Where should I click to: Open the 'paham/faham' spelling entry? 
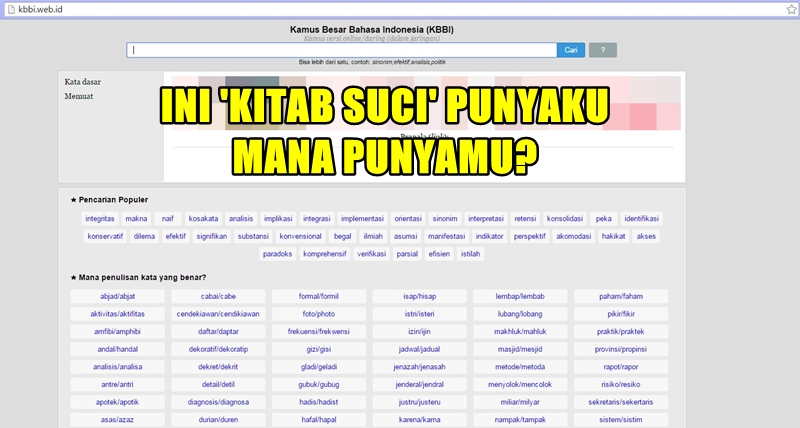click(x=621, y=296)
